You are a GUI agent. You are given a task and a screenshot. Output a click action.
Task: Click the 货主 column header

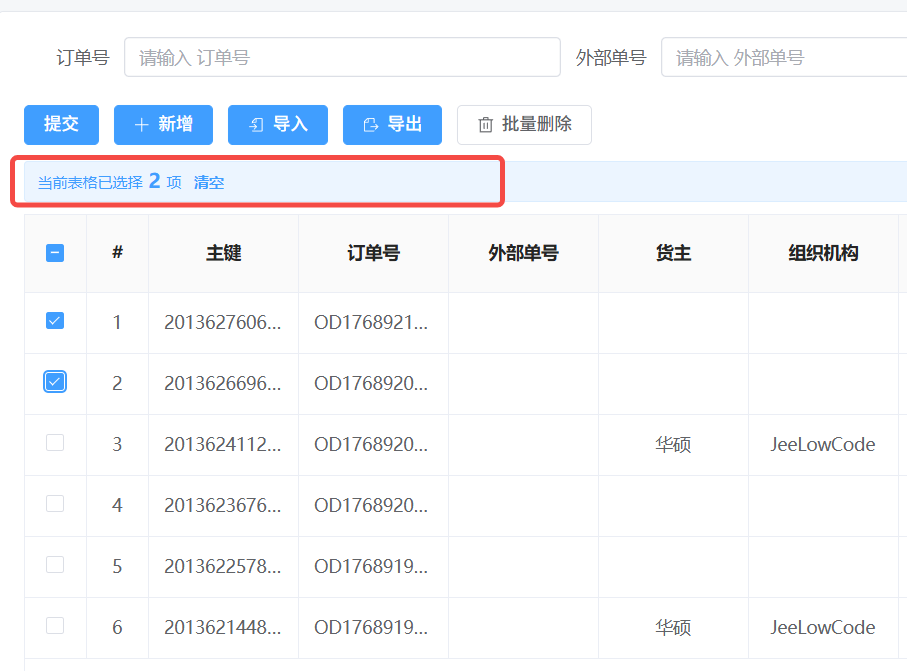[x=673, y=254]
